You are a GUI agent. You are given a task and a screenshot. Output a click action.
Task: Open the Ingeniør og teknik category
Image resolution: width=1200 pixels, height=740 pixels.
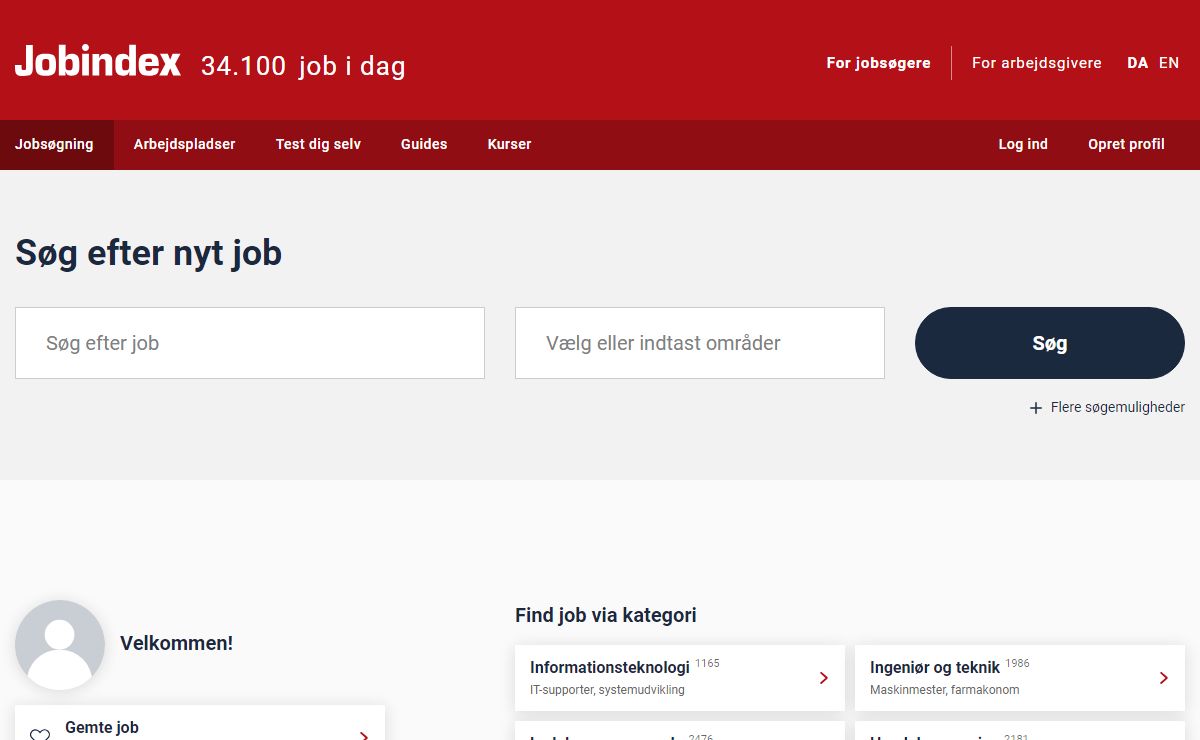coord(1020,678)
